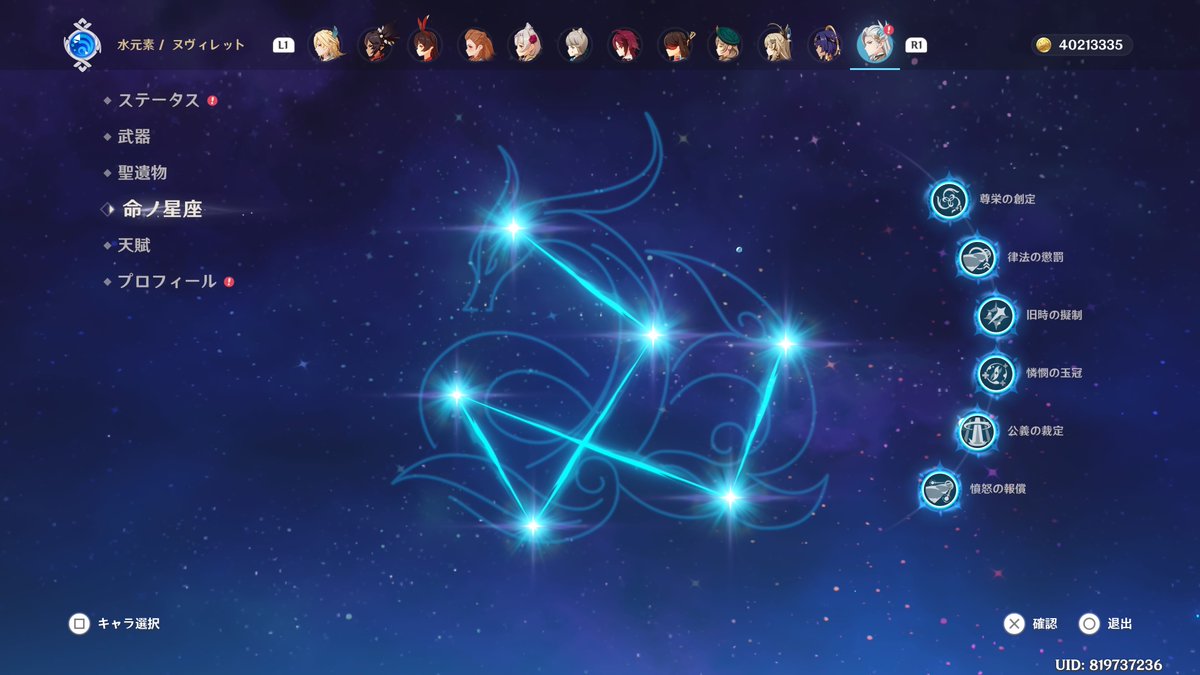Image resolution: width=1200 pixels, height=675 pixels.
Task: Click the 律法の懲罰 label
Action: coord(1036,257)
